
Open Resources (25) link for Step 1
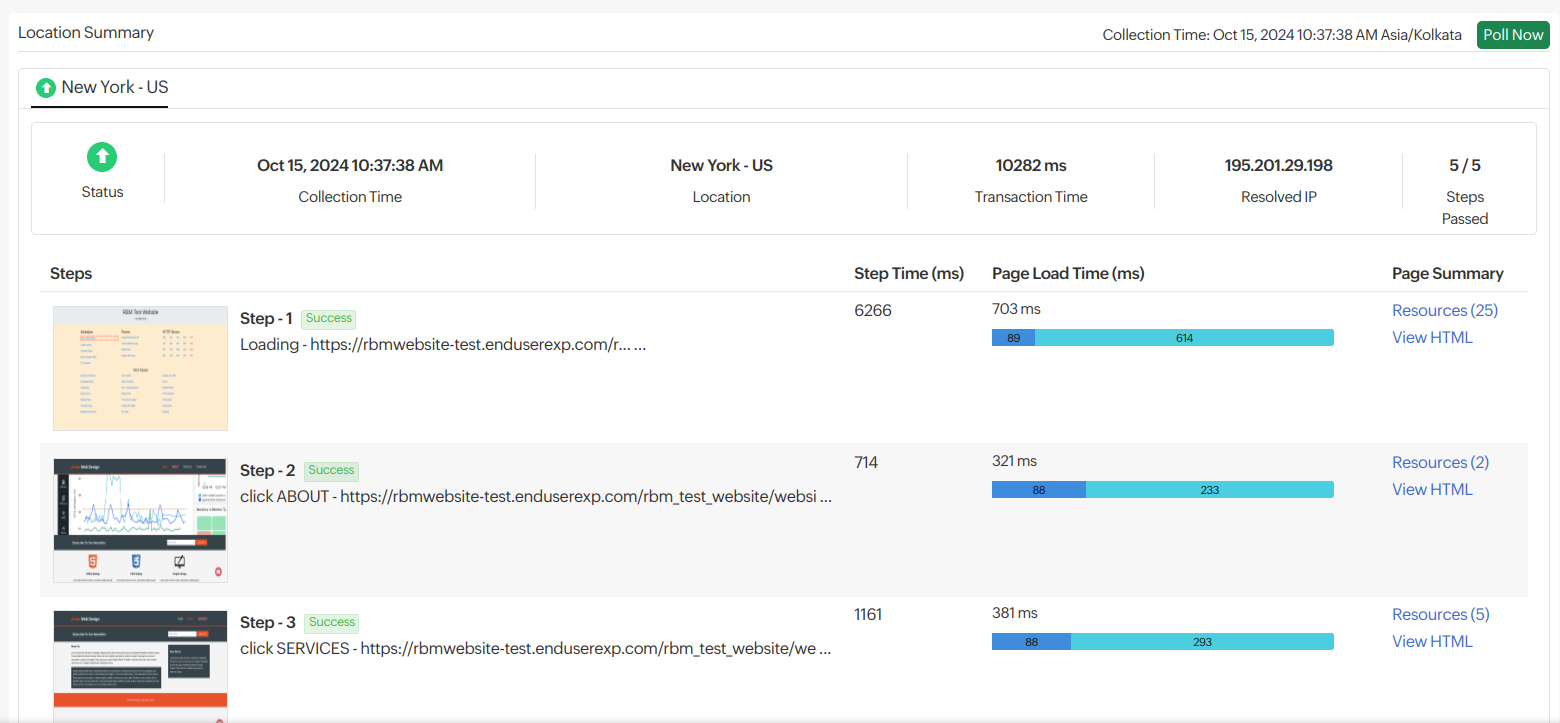1444,310
